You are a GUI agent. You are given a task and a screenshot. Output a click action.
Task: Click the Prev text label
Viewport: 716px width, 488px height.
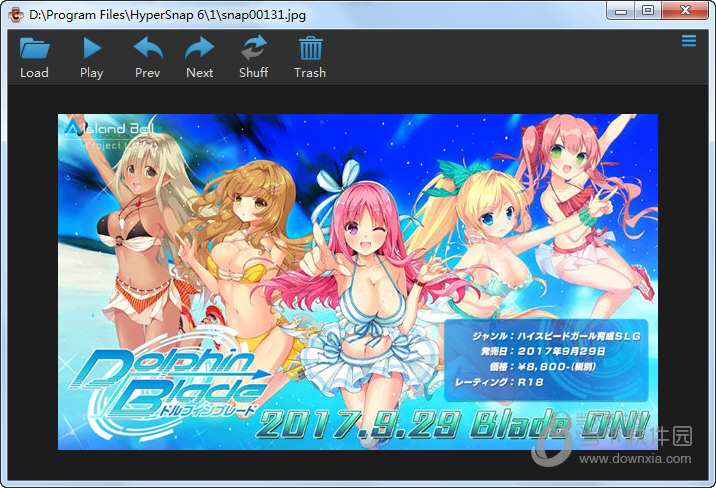[x=147, y=73]
